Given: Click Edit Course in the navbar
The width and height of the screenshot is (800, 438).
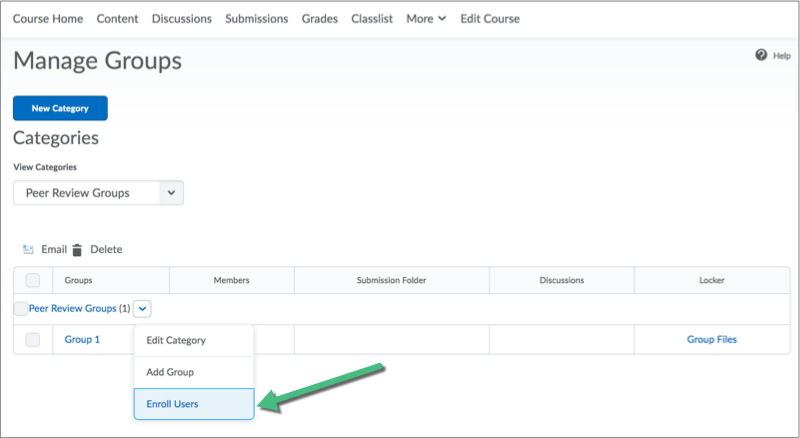Looking at the screenshot, I should click(x=490, y=19).
